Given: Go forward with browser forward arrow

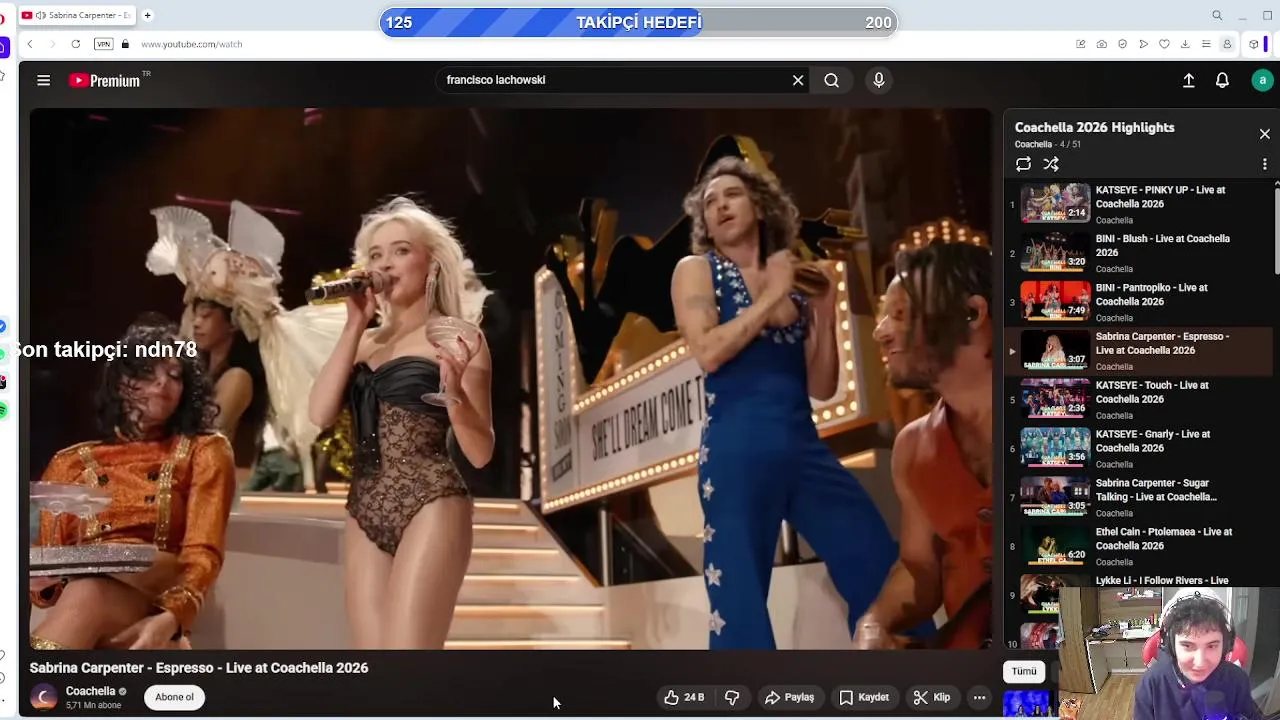Looking at the screenshot, I should 52,44.
